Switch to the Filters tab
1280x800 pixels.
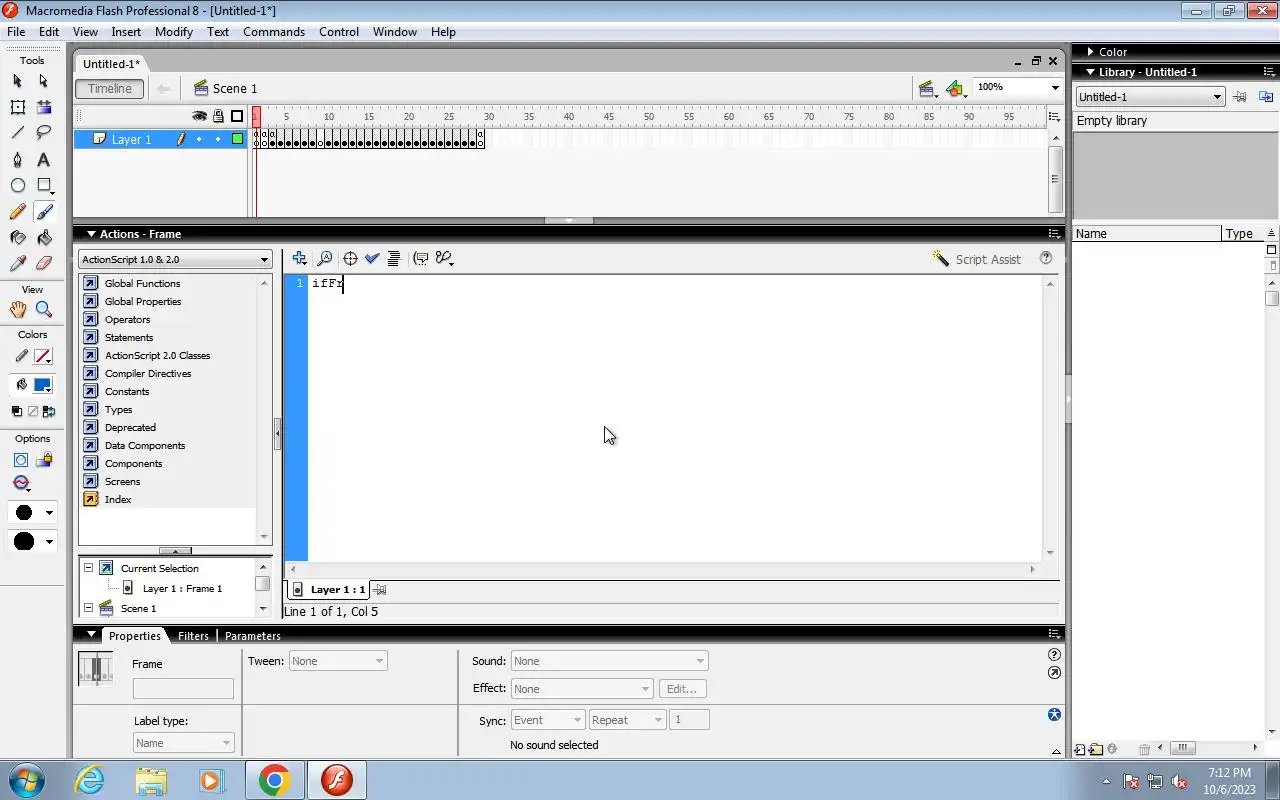(x=193, y=636)
